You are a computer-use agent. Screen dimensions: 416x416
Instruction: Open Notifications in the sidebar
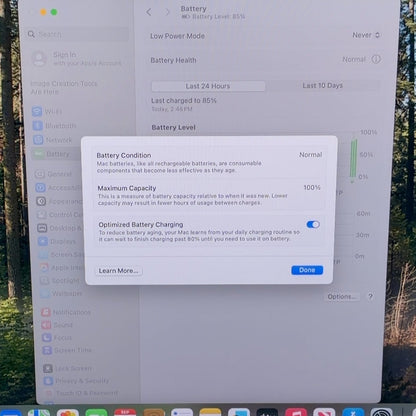tap(66, 312)
